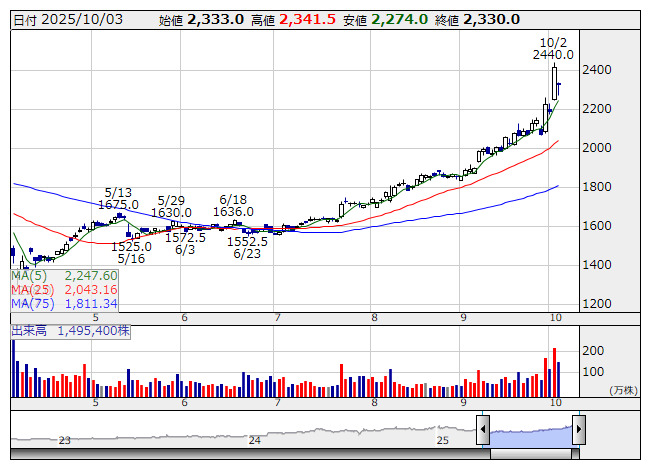Click year 24 marker in overview chart
Image resolution: width=653 pixels, height=470 pixels.
254,440
